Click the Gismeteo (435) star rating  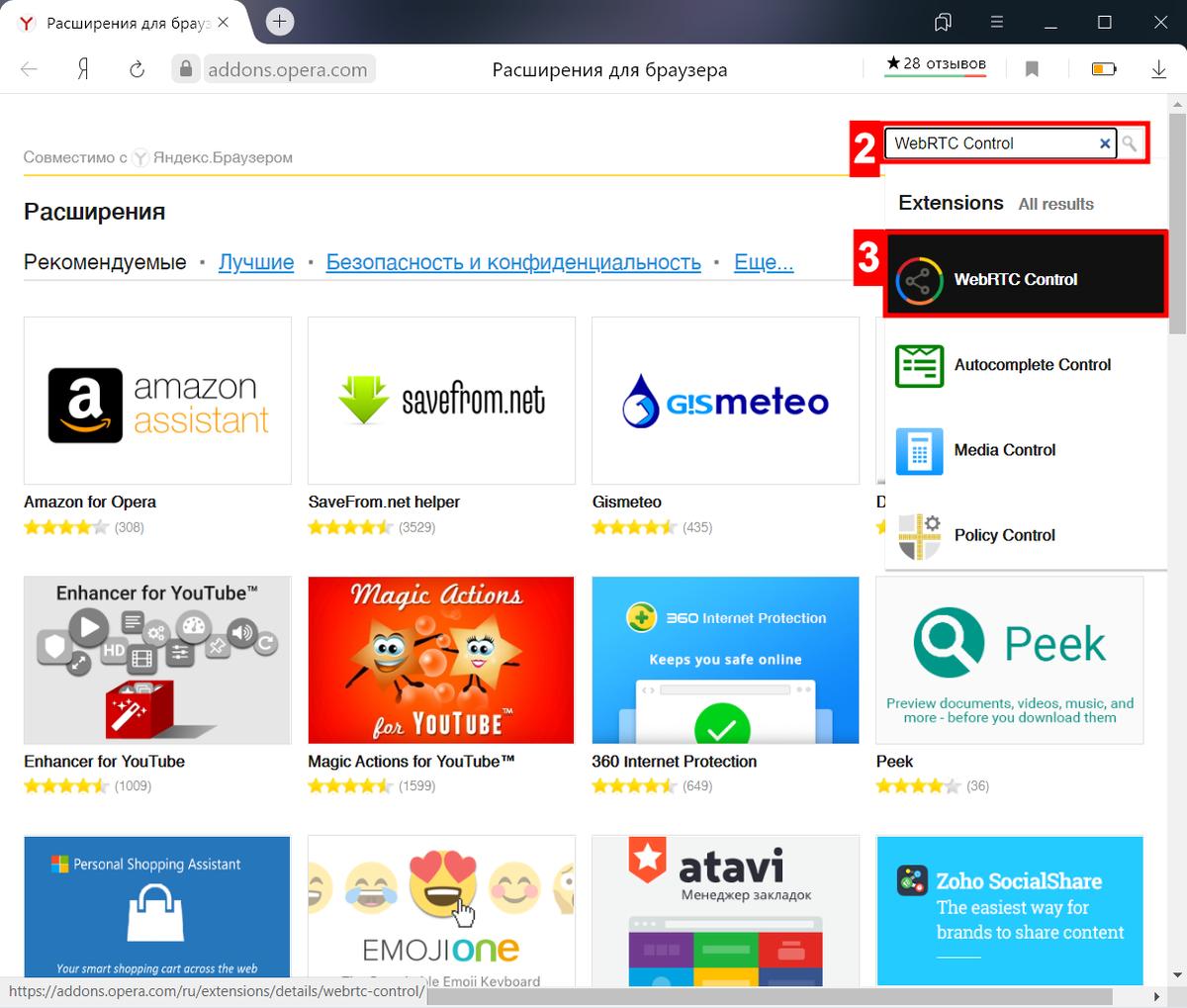tap(634, 527)
